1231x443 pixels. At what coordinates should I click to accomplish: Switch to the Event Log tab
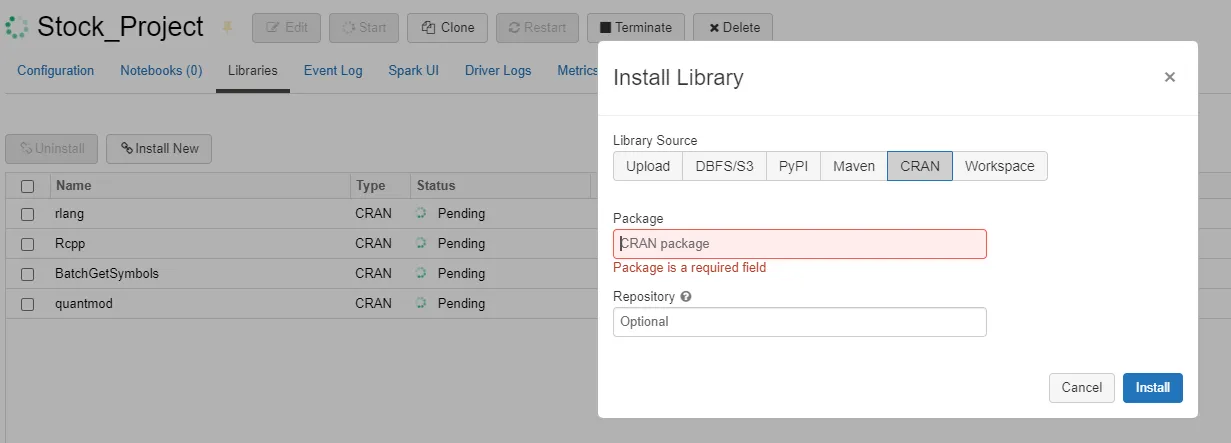(333, 71)
